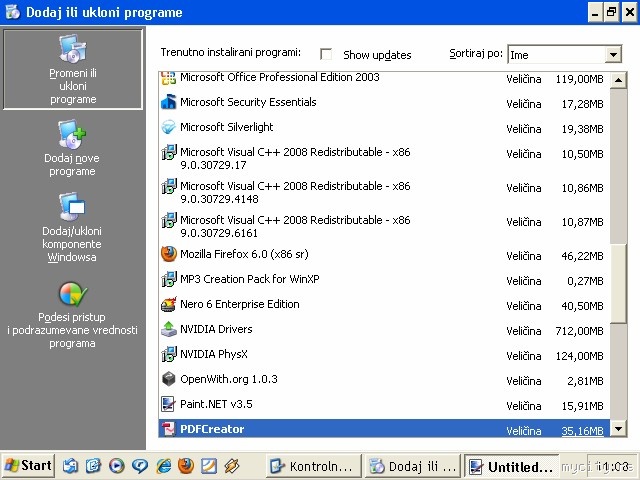Select Visual C++ 2008 Redistributable 9.0.30729.6161 text
Viewport: 640px width, 480px height.
tap(295, 226)
